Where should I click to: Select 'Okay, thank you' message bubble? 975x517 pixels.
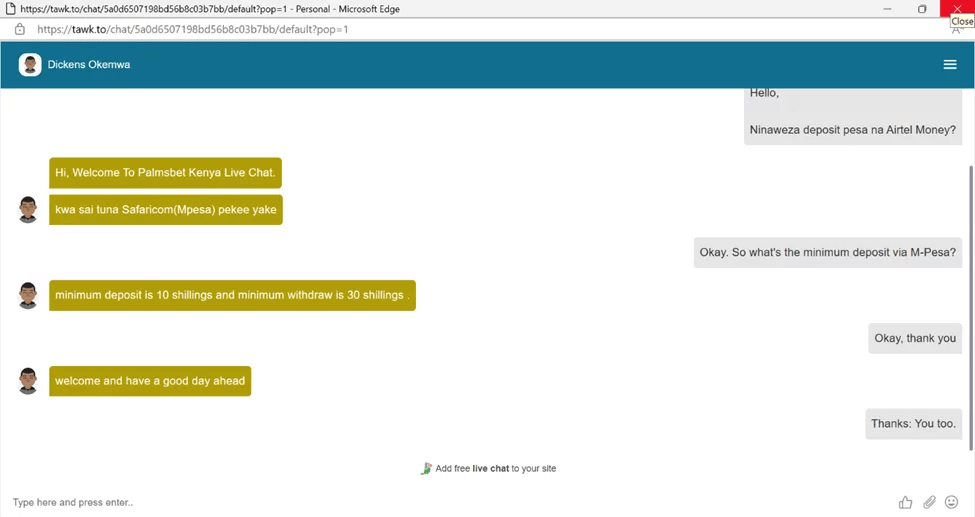[x=915, y=338]
